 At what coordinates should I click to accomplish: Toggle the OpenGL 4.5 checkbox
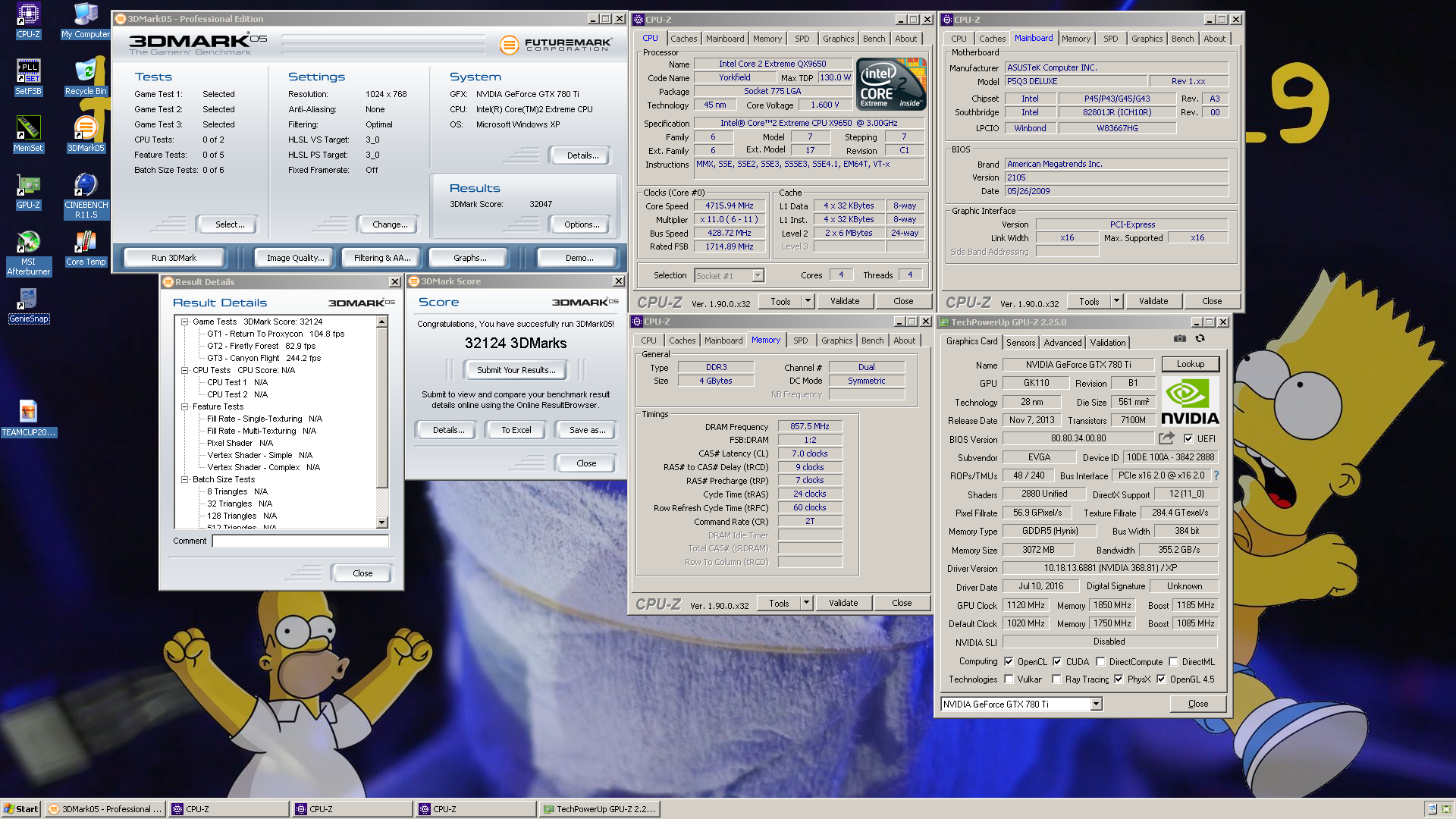coord(1161,679)
